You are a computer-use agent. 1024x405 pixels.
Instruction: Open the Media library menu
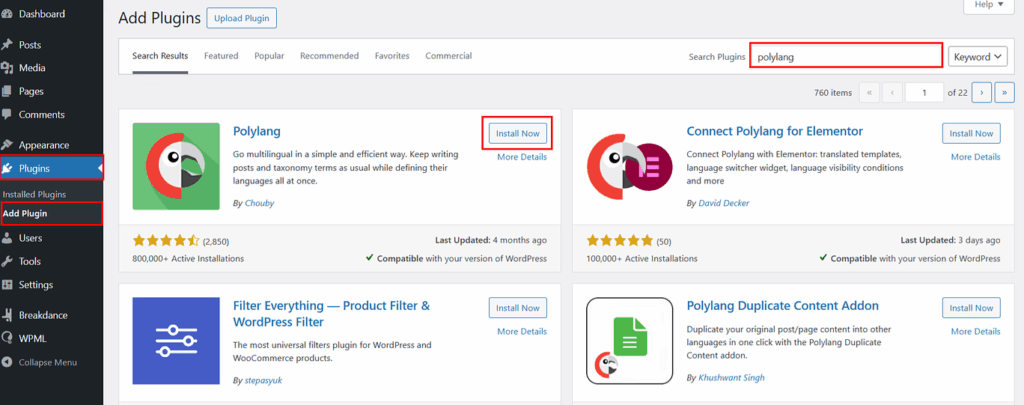pos(31,68)
